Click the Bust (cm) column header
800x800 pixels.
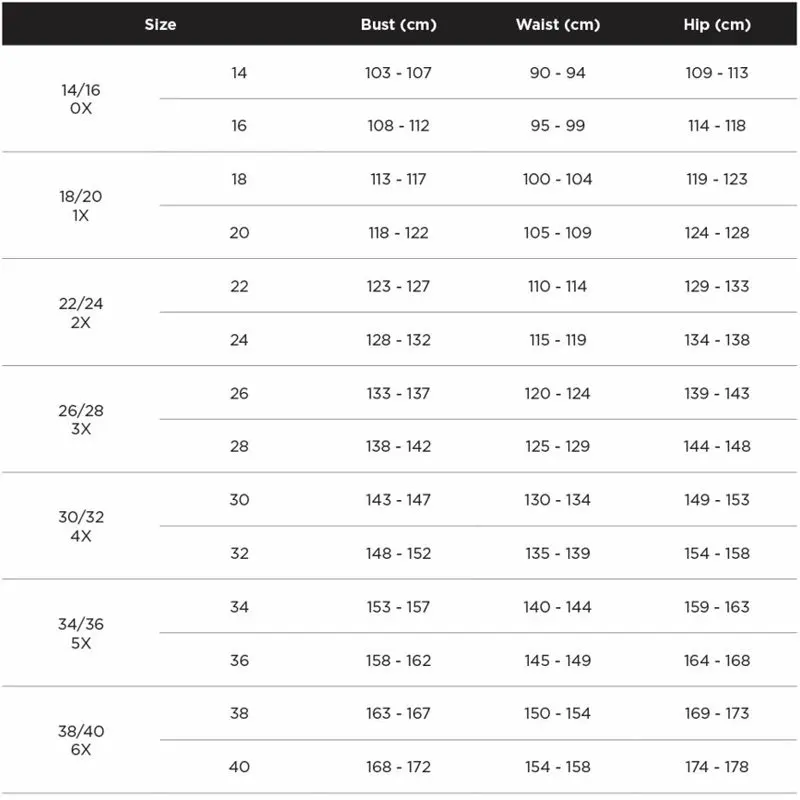tap(398, 24)
